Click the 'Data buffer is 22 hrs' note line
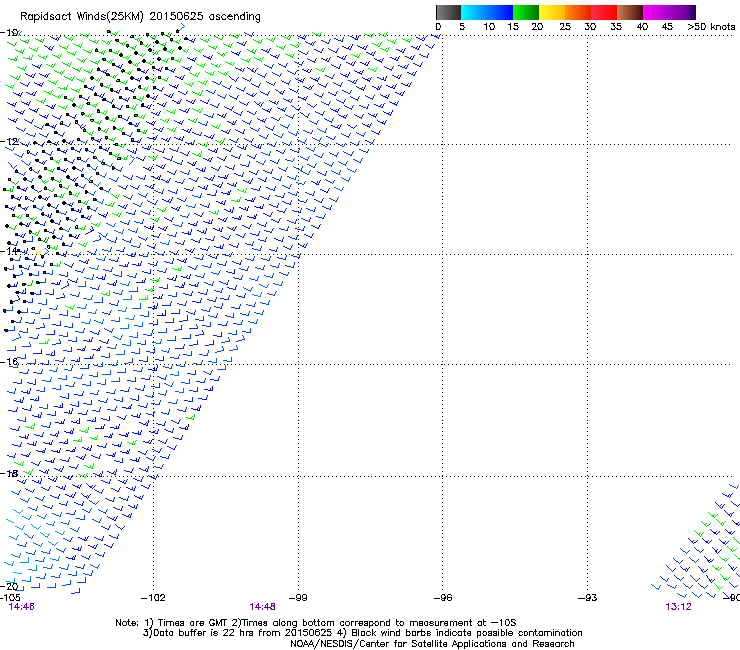 point(362,633)
